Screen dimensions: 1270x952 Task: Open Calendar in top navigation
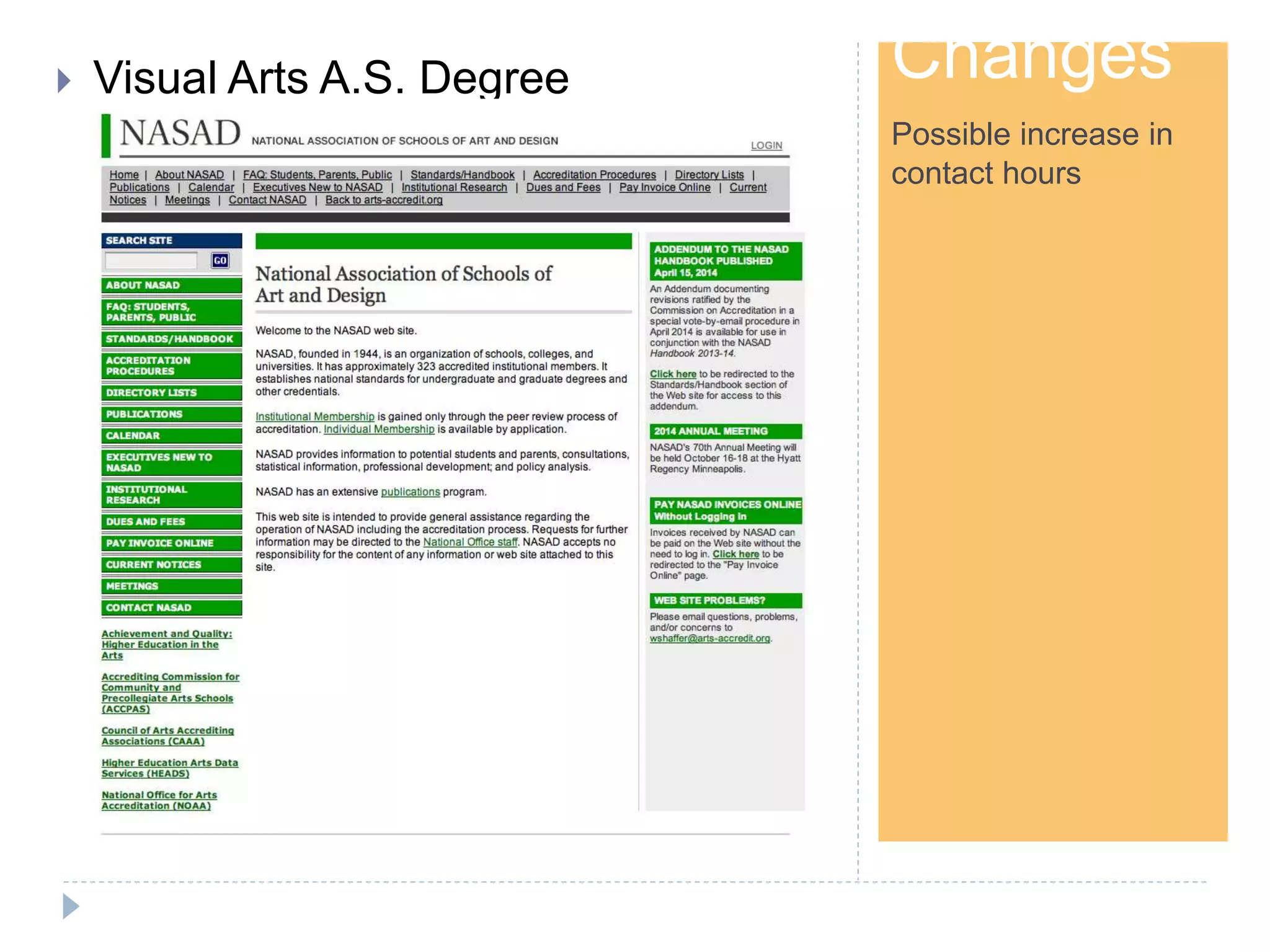(x=211, y=187)
